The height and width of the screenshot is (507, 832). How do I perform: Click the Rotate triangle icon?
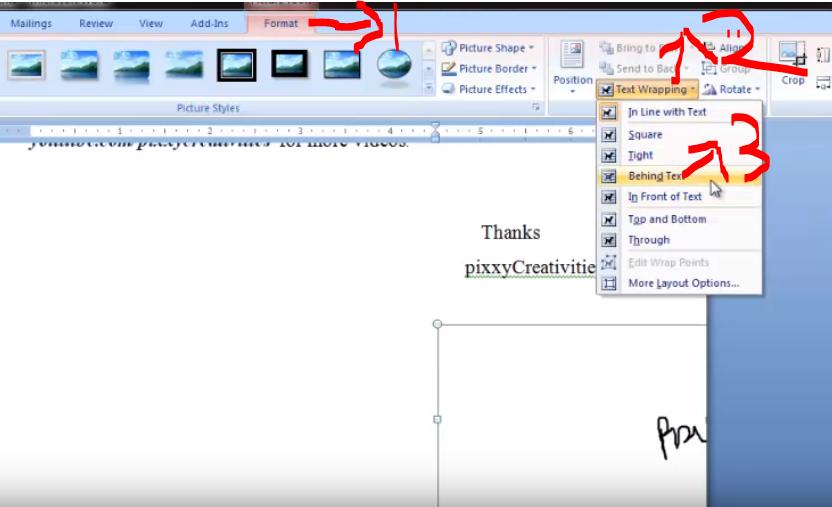pos(710,90)
